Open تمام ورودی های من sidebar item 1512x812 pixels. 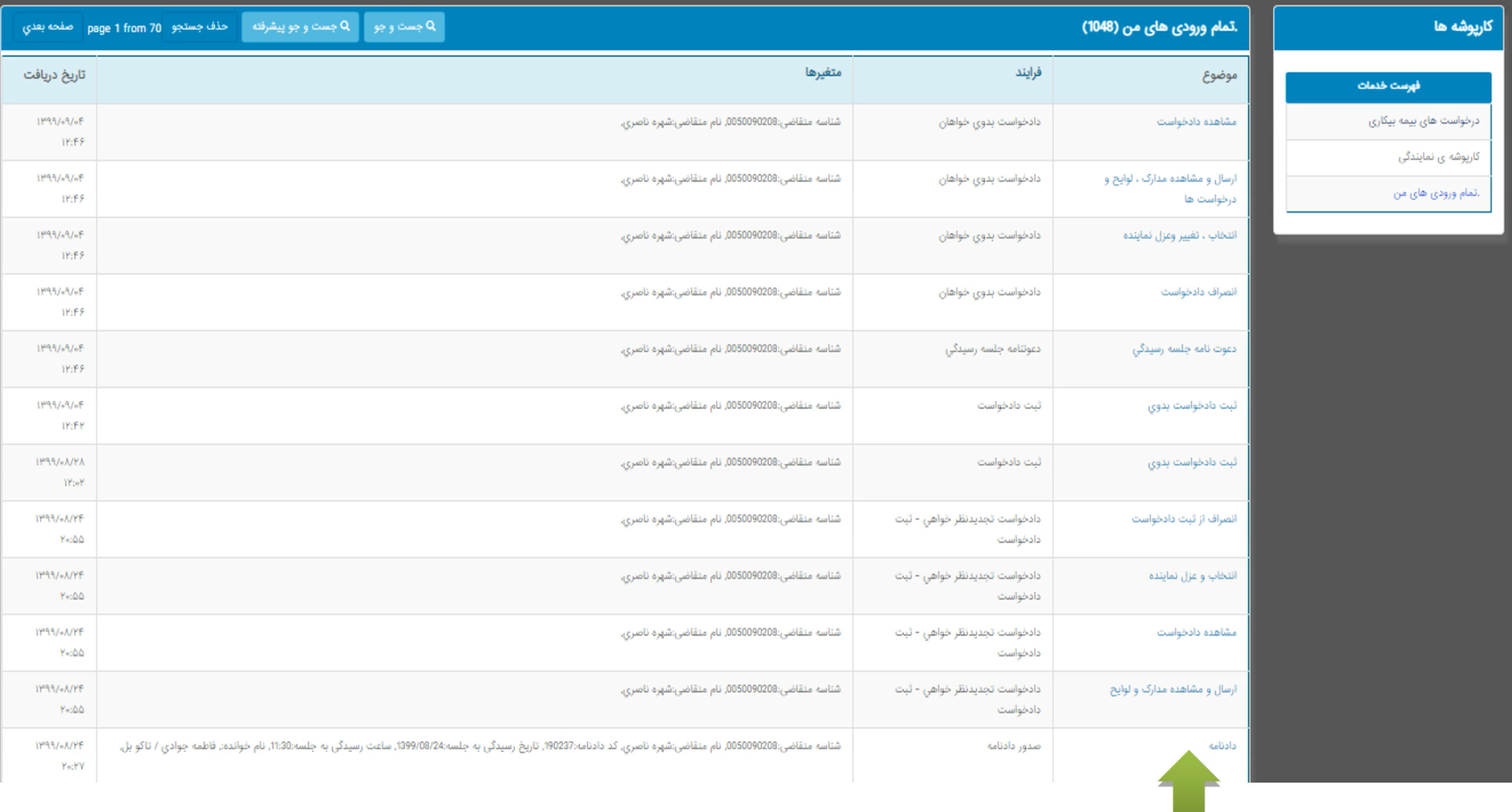(1436, 193)
